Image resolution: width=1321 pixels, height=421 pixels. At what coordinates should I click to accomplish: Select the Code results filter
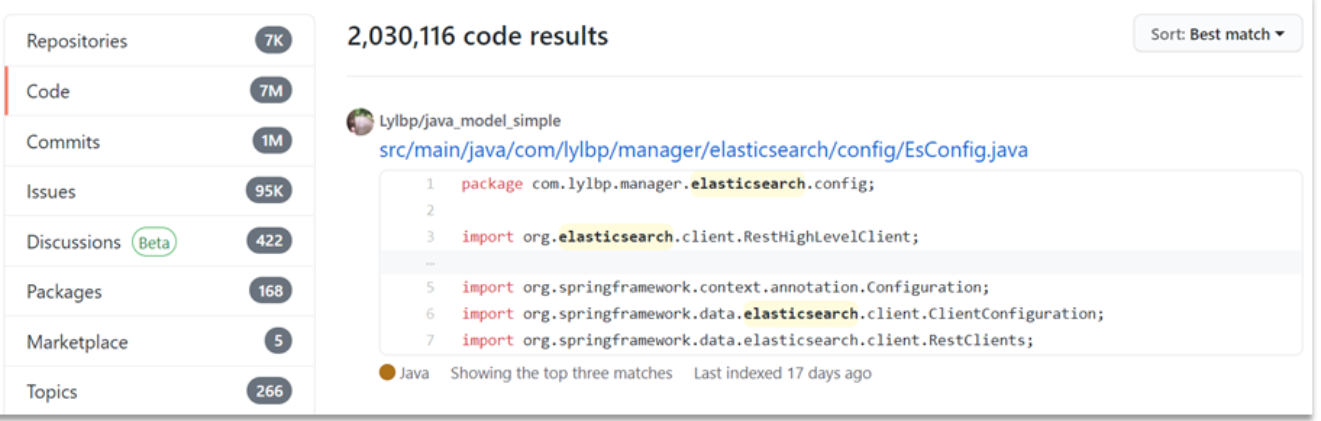tap(48, 91)
